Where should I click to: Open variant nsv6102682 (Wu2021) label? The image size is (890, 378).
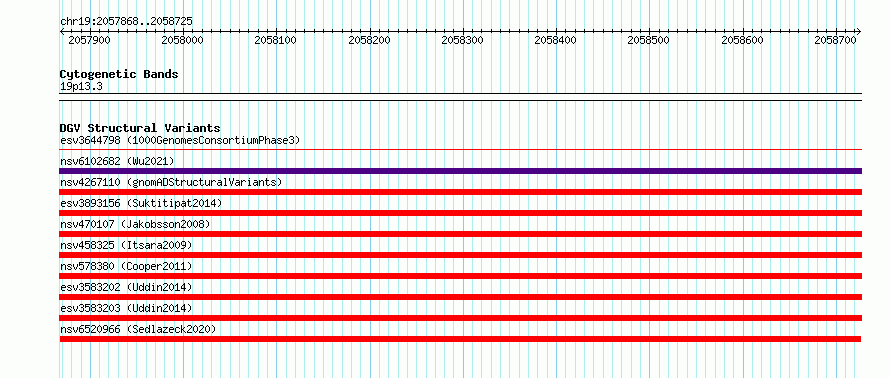pyautogui.click(x=117, y=161)
